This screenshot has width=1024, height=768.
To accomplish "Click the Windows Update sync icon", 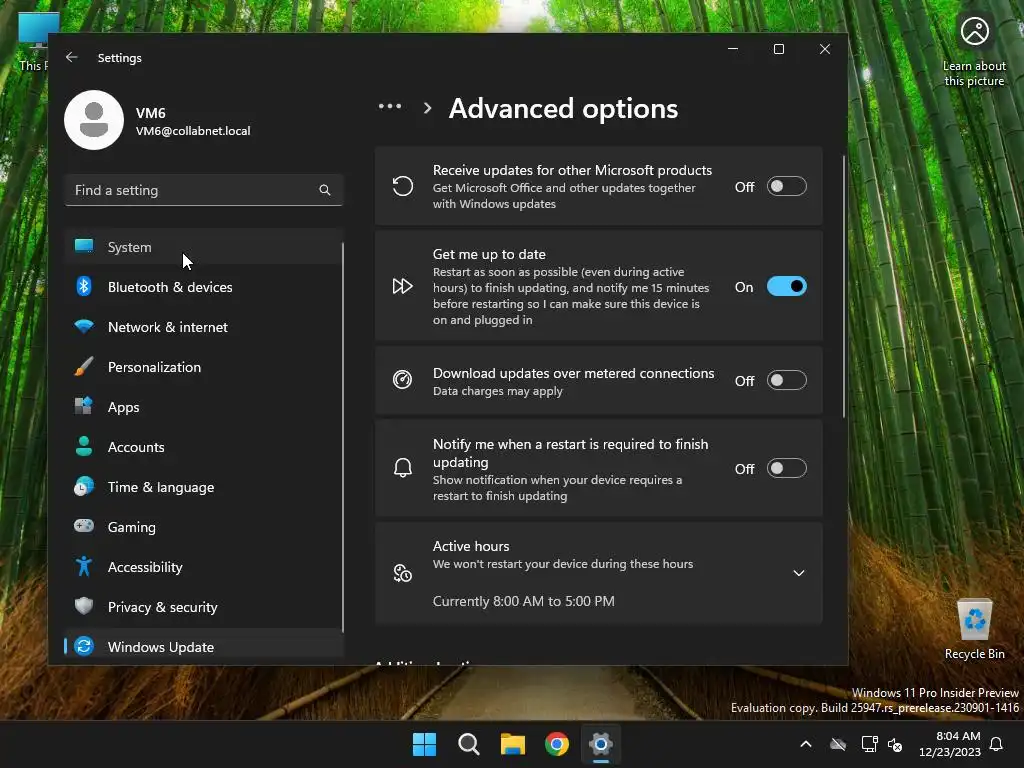I will [84, 646].
